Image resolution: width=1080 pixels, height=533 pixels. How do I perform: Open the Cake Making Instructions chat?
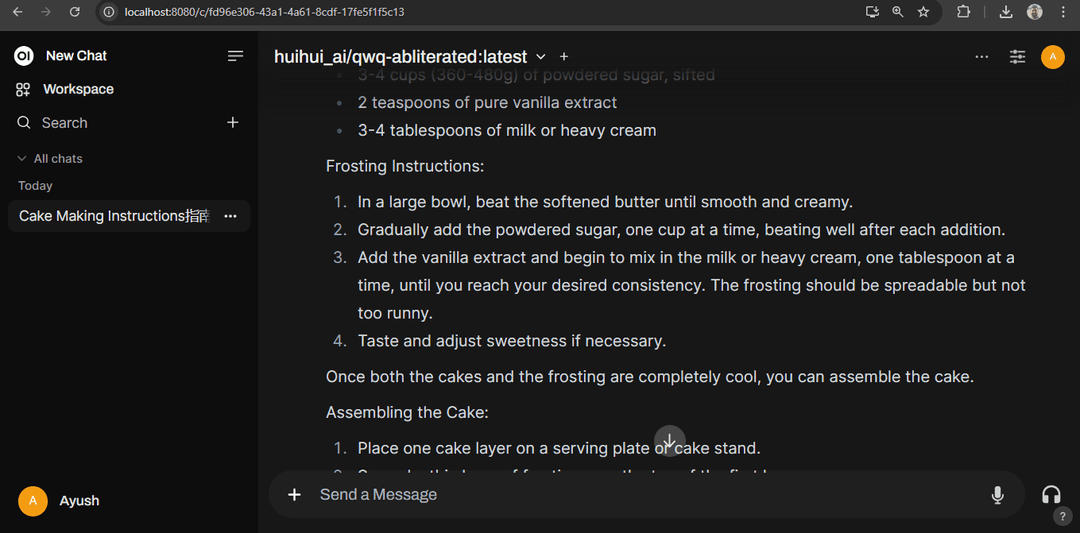[x=114, y=216]
